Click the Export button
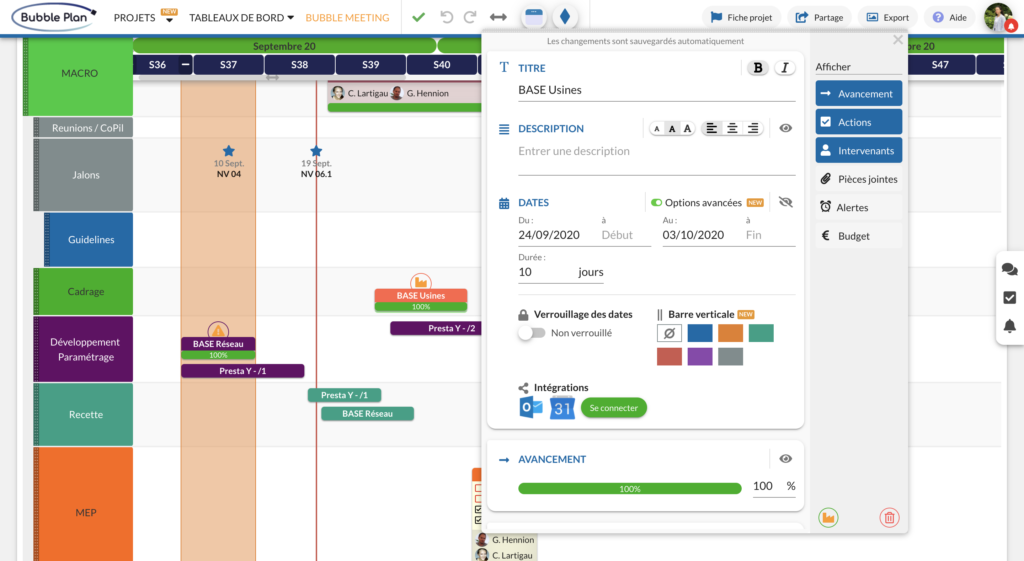The width and height of the screenshot is (1024, 561). [887, 17]
